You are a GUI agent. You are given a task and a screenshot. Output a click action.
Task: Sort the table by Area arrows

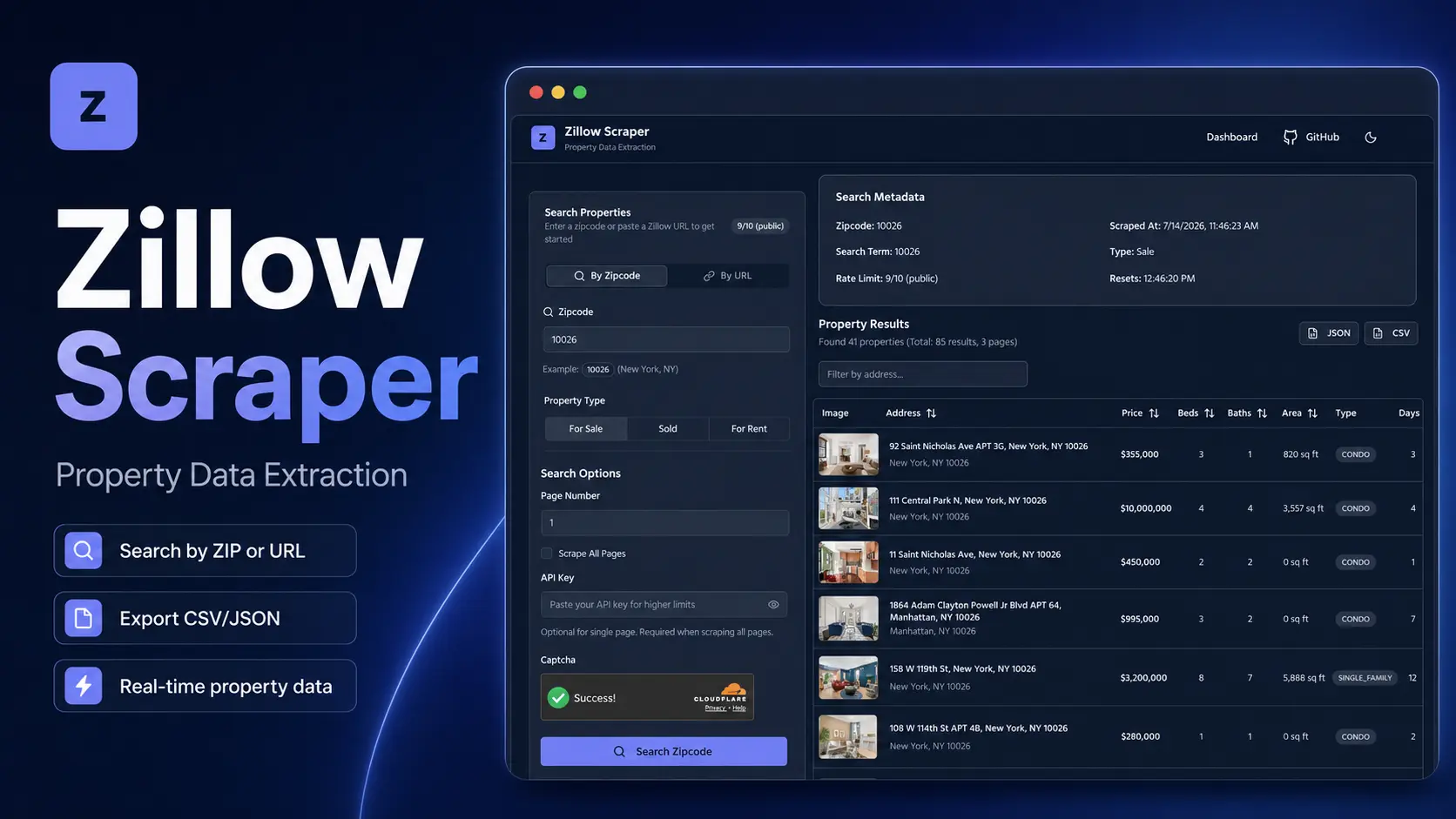pos(1312,413)
